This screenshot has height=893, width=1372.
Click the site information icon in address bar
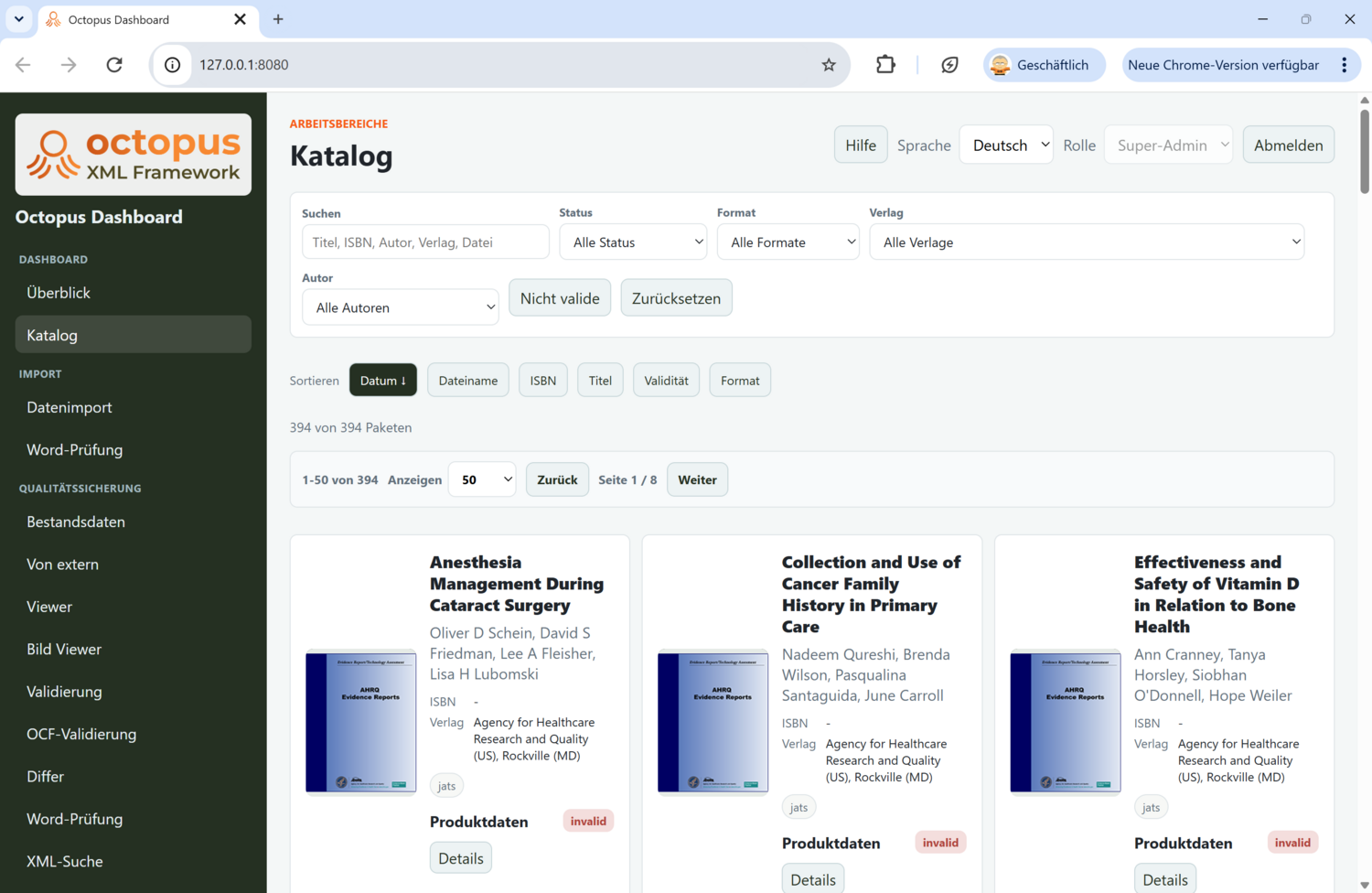(x=172, y=65)
